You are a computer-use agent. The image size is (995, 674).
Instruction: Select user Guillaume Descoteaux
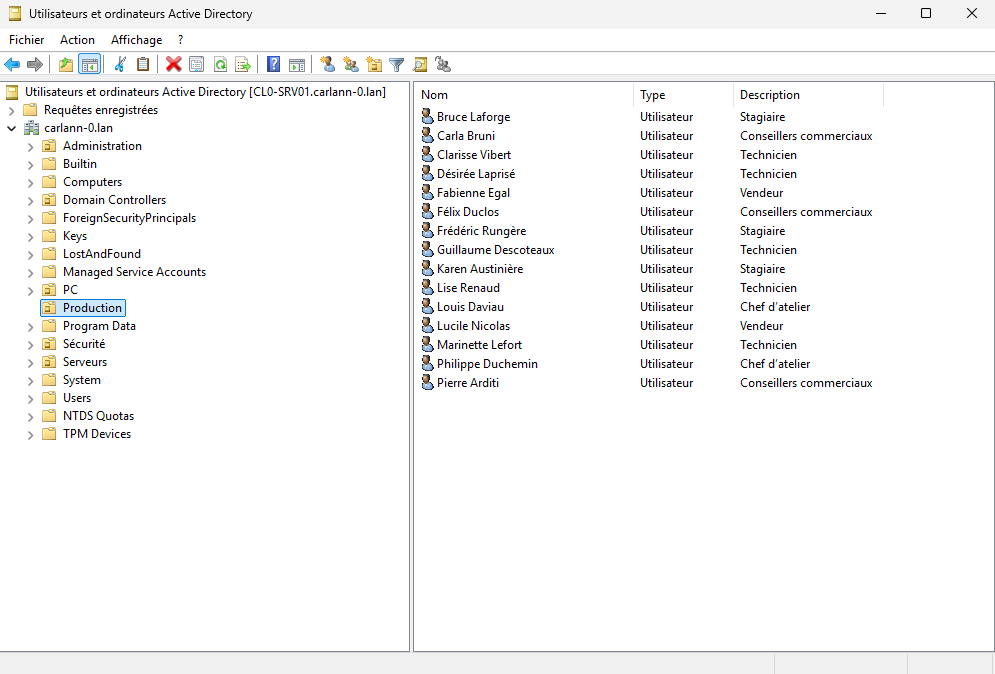click(496, 250)
